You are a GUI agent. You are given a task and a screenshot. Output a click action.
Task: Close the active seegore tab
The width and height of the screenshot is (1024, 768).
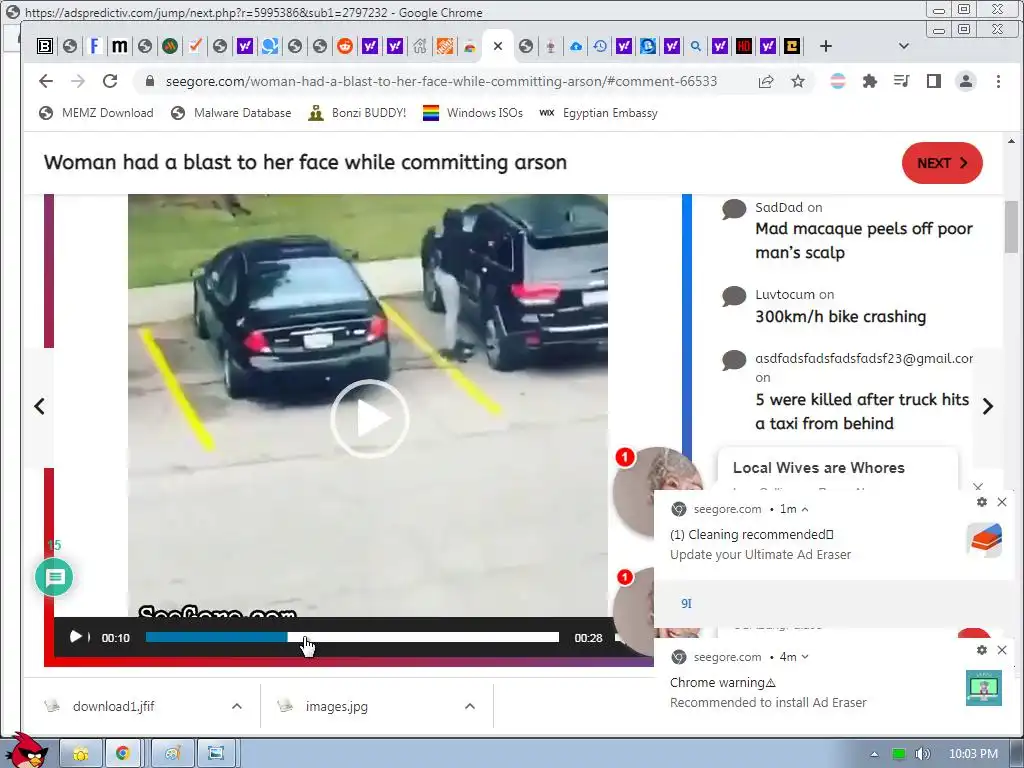click(498, 46)
